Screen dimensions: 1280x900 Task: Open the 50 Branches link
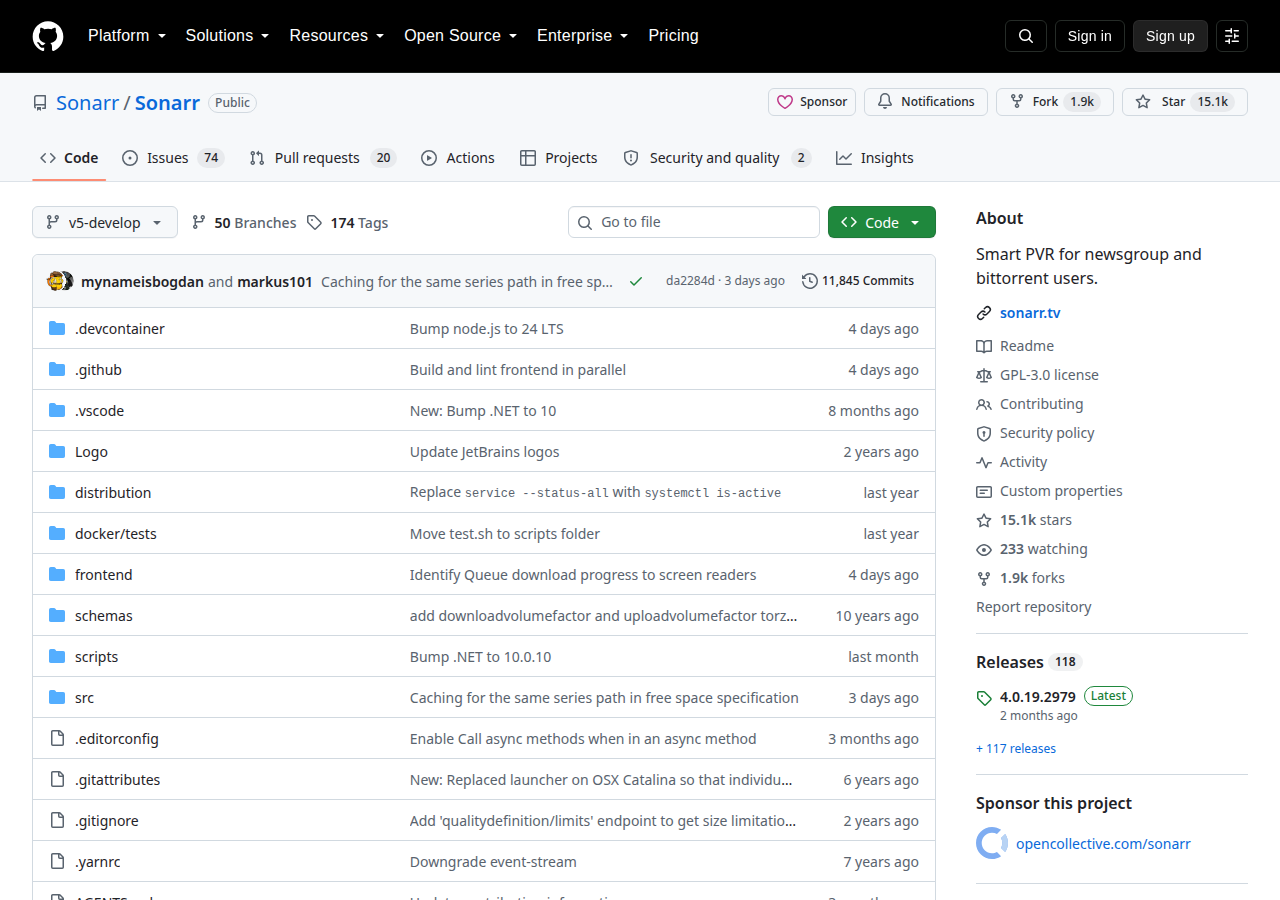tap(244, 223)
